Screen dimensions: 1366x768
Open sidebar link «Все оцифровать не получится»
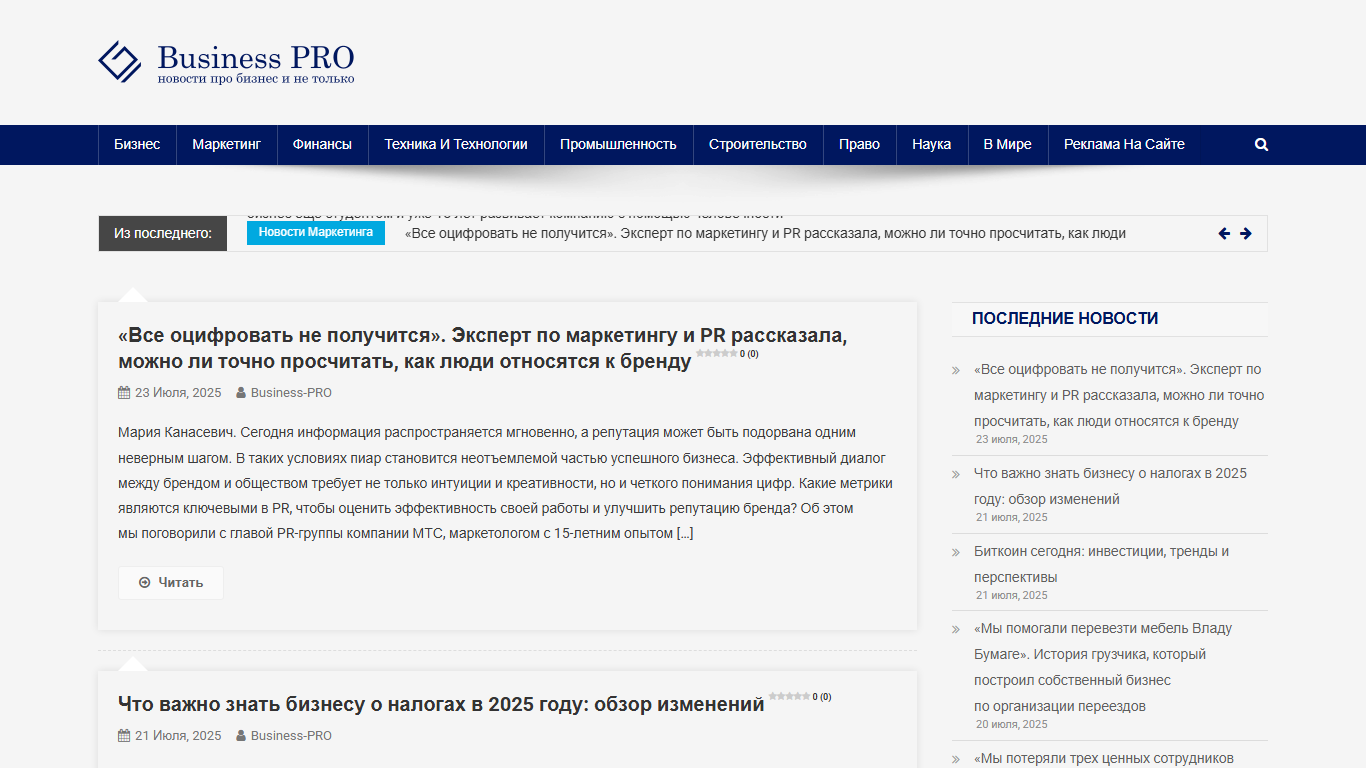(1119, 395)
